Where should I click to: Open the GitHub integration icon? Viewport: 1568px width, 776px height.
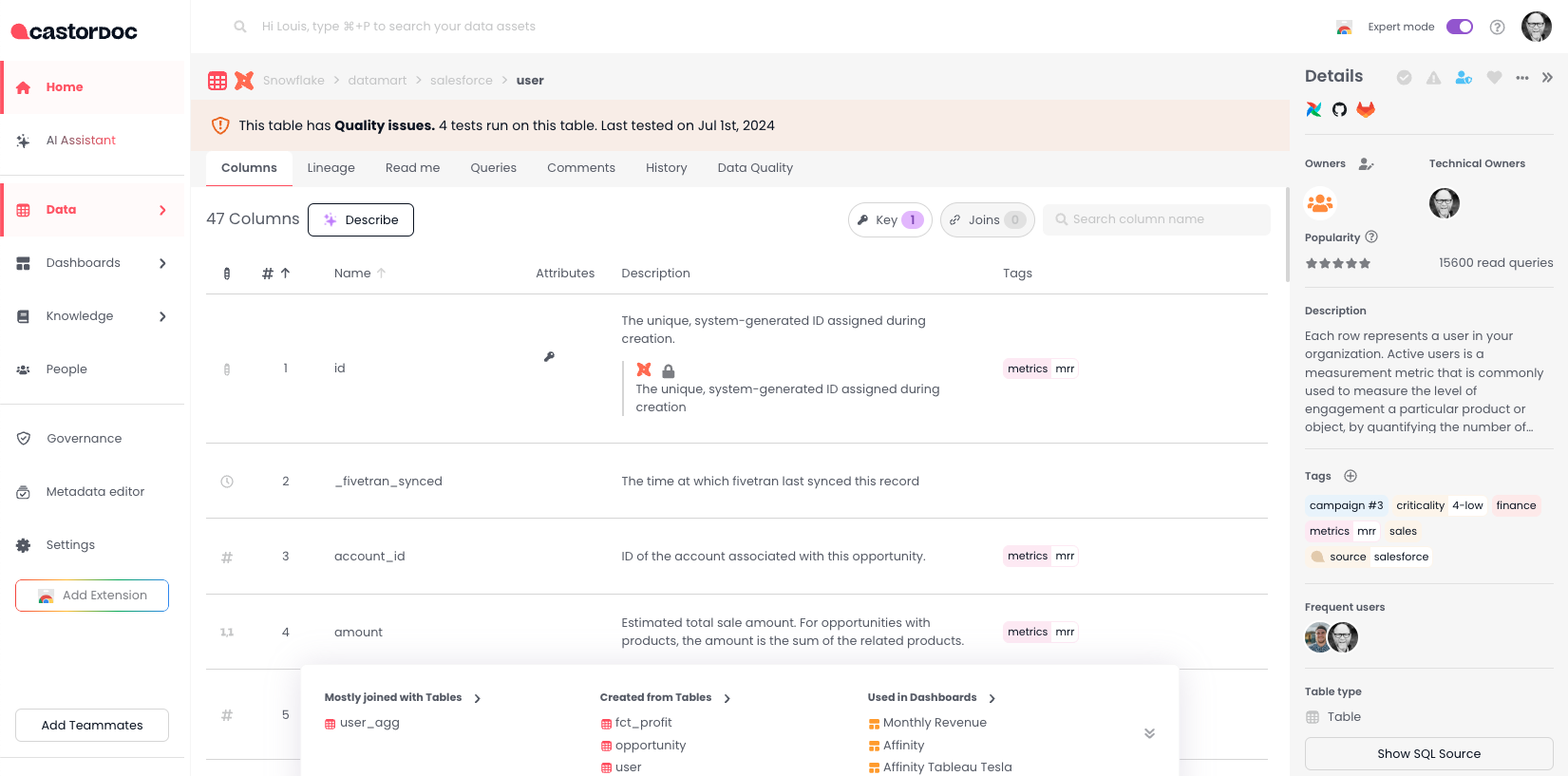(1339, 109)
